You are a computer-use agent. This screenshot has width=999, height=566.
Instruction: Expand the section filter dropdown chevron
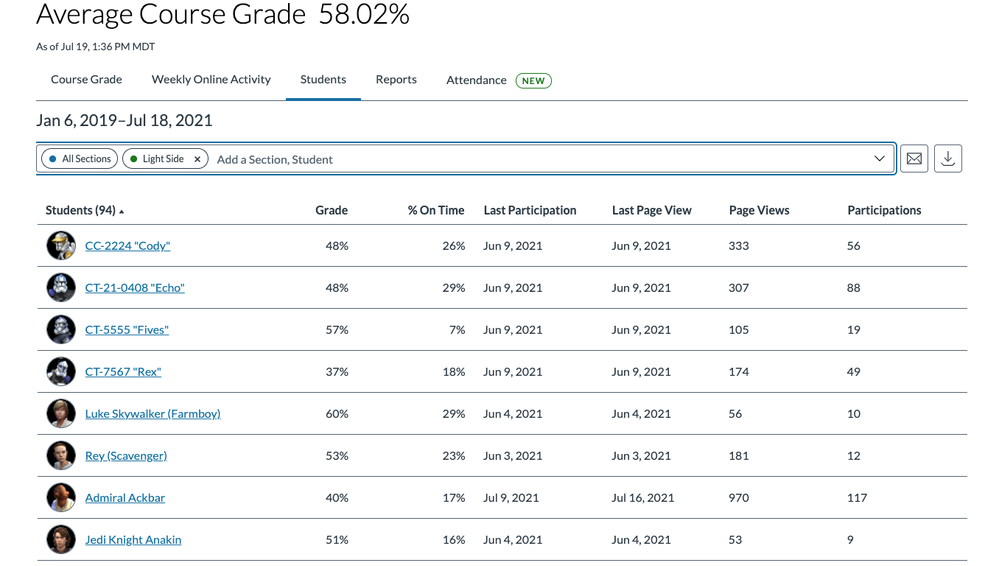click(x=879, y=159)
